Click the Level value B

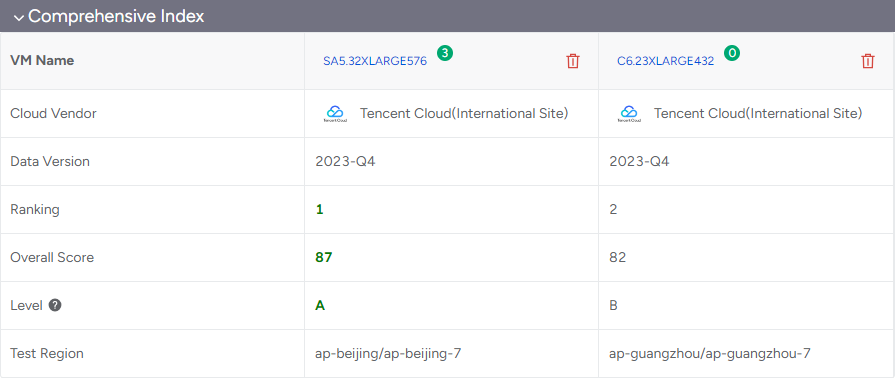coord(614,305)
